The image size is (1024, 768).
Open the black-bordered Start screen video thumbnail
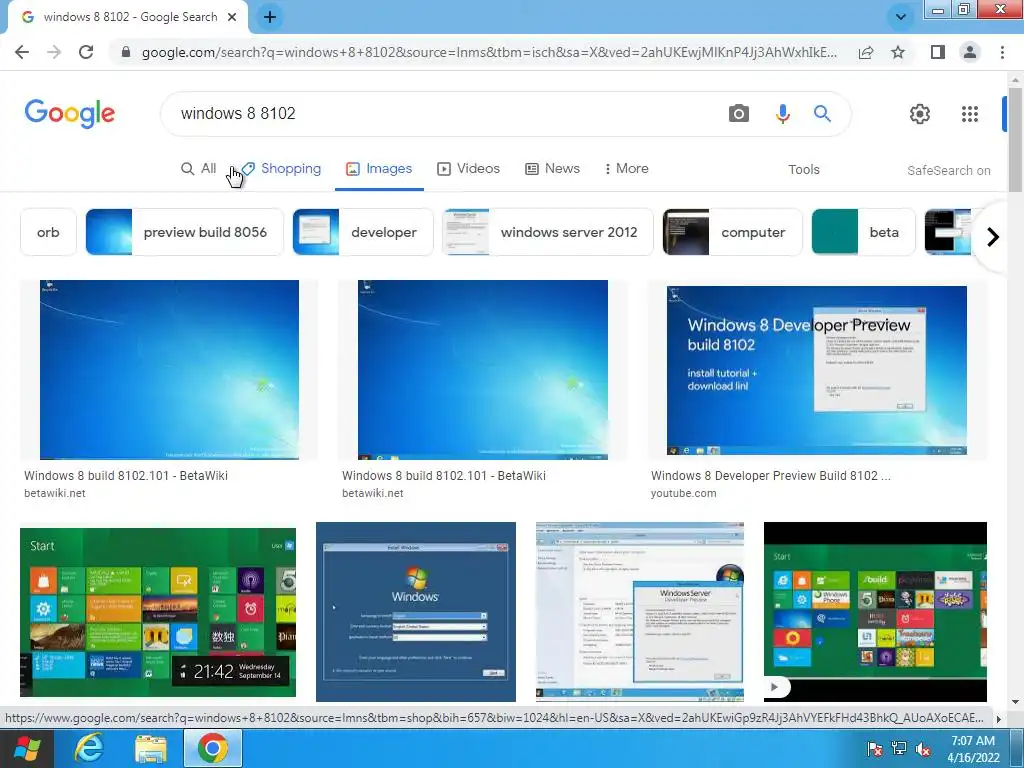(875, 612)
